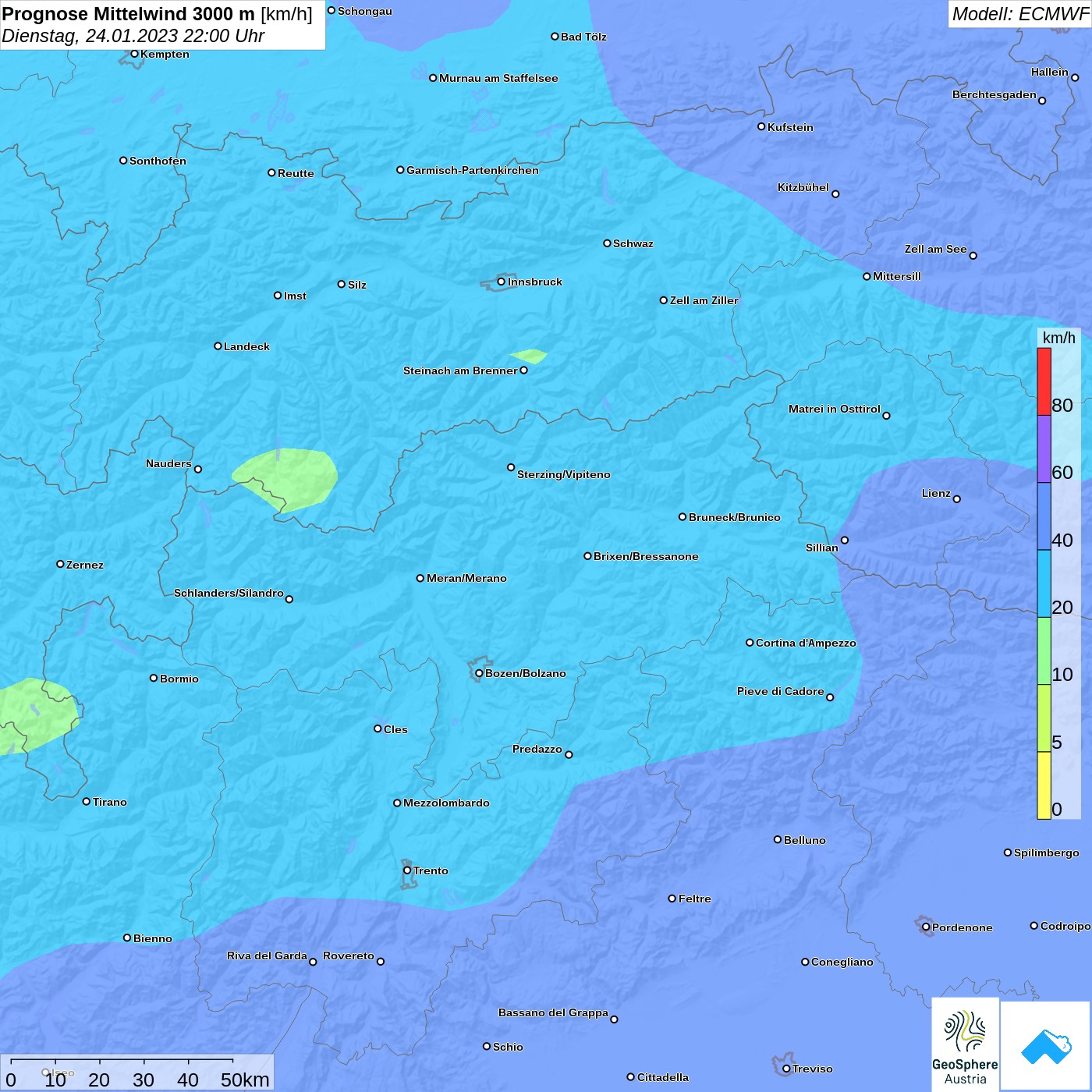Viewport: 1092px width, 1092px height.
Task: Click the 'Feltre' label
Action: point(695,899)
